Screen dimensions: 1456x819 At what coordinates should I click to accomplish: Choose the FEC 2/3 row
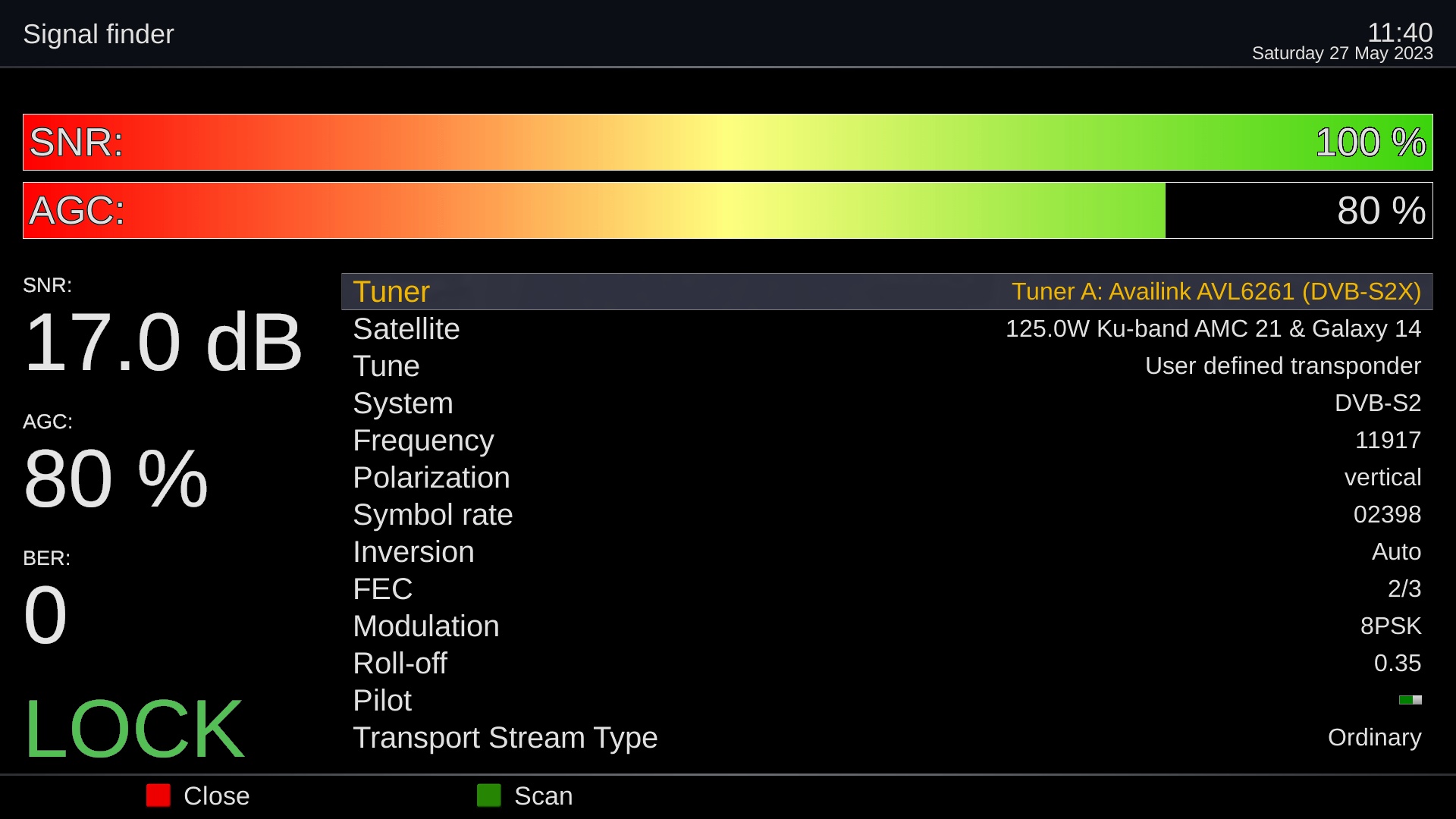(887, 588)
